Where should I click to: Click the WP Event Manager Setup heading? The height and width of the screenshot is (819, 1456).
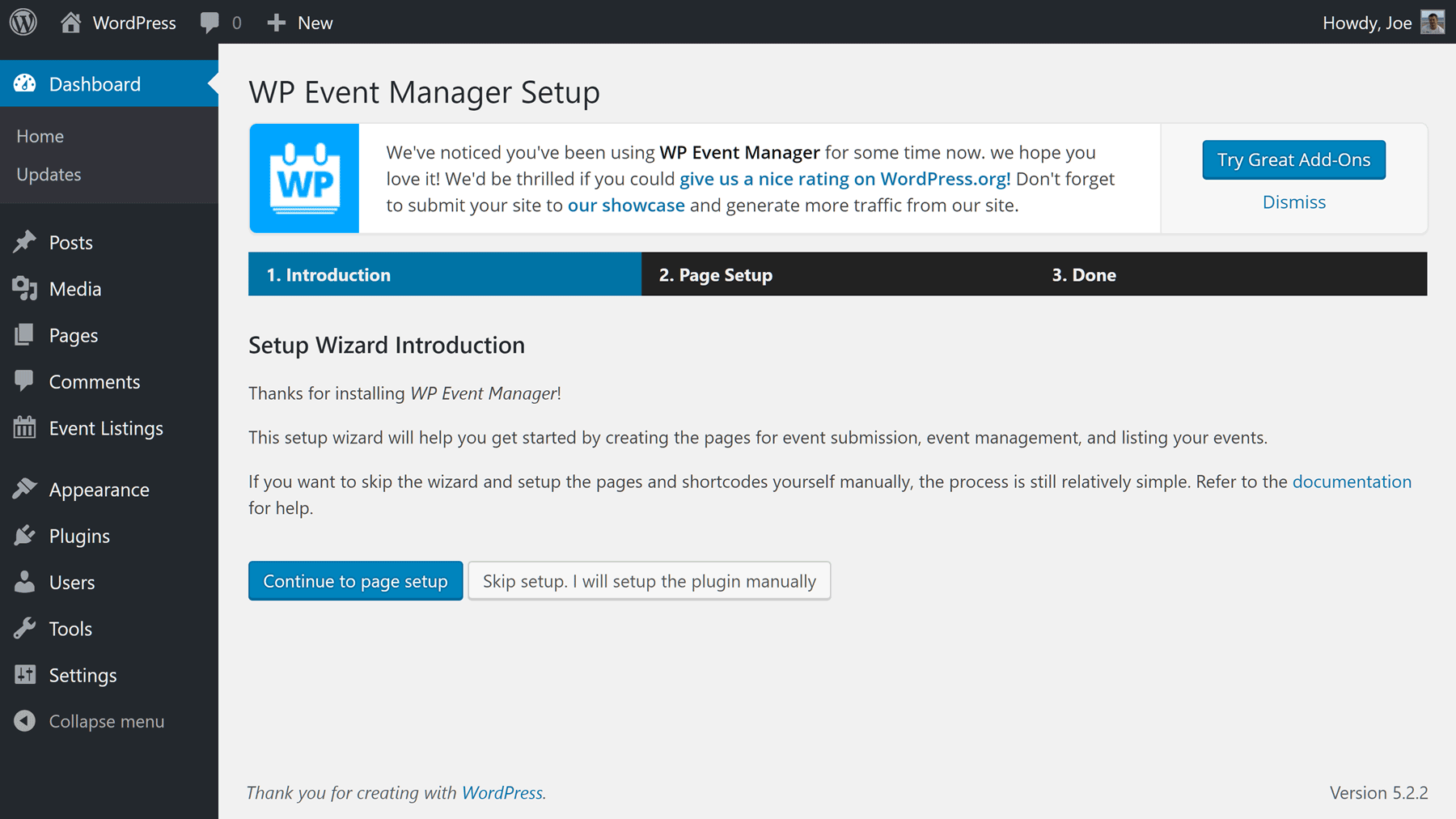[425, 91]
